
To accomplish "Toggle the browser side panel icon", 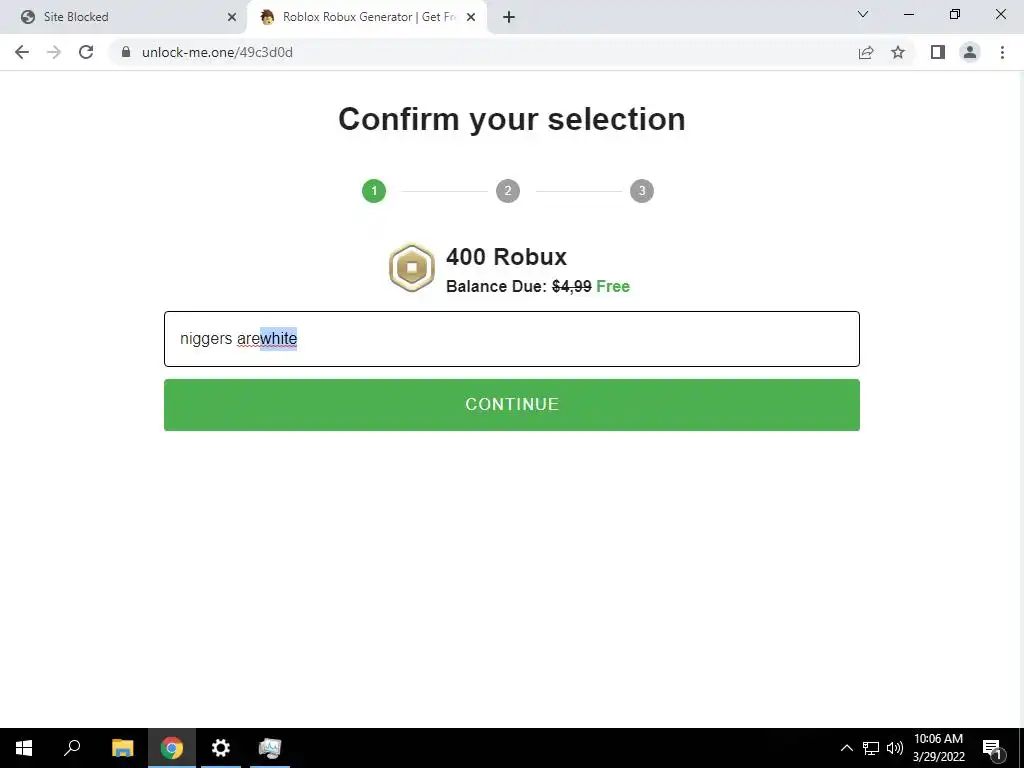I will pyautogui.click(x=938, y=52).
